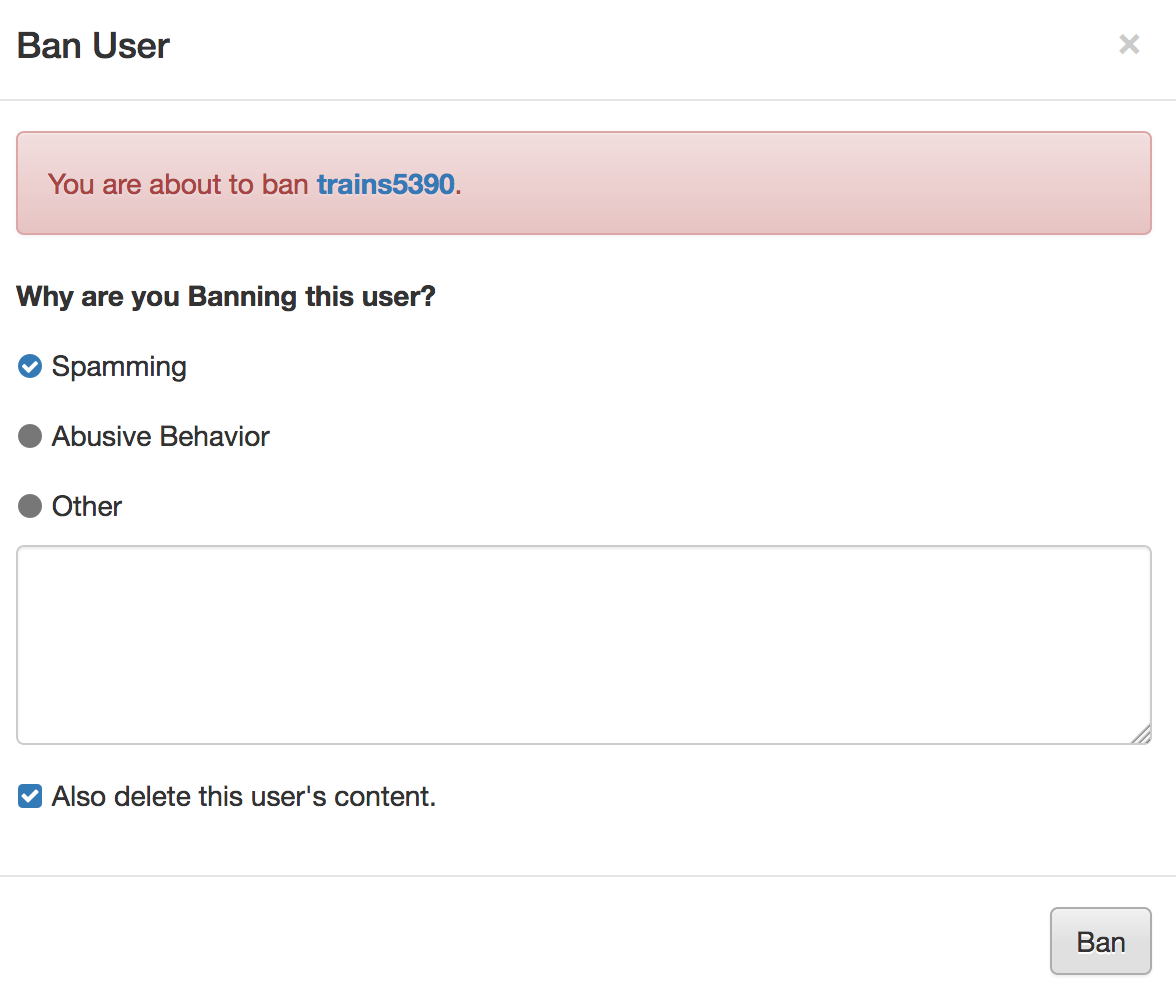The width and height of the screenshot is (1176, 992).
Task: Click the "Why are you Banning this user?" heading
Action: click(x=226, y=296)
